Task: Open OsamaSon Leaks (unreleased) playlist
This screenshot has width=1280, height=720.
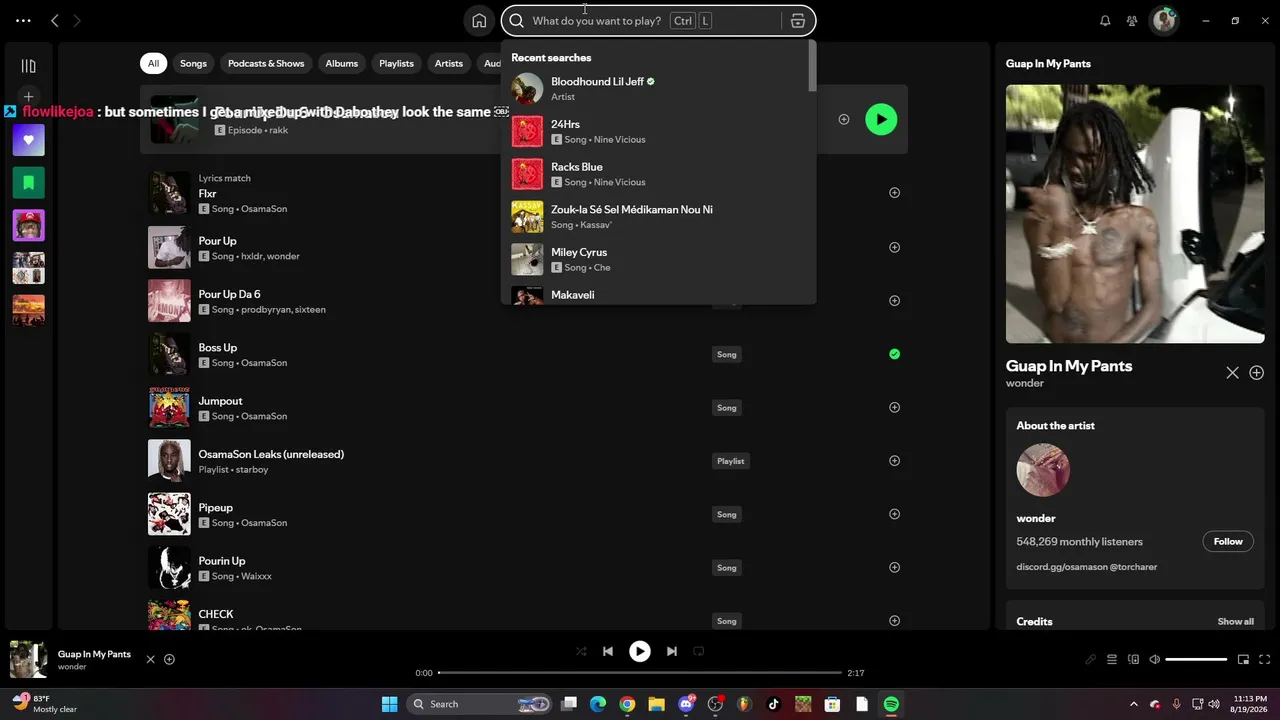Action: 271,454
